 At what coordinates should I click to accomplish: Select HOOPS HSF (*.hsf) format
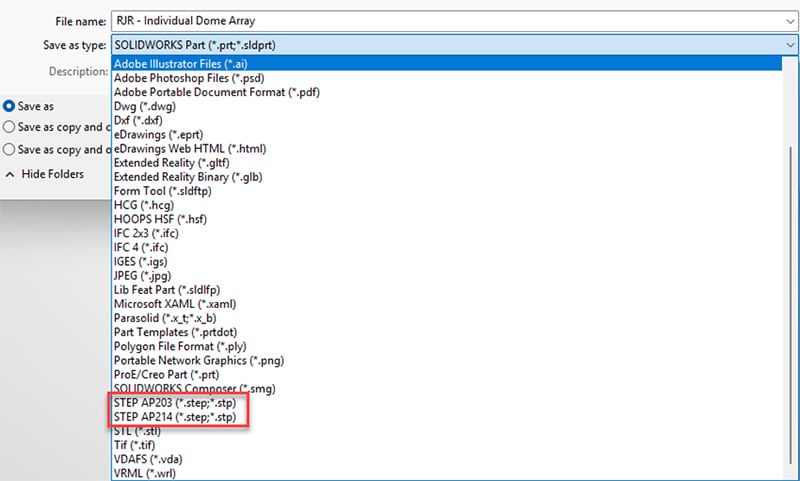pos(446,219)
